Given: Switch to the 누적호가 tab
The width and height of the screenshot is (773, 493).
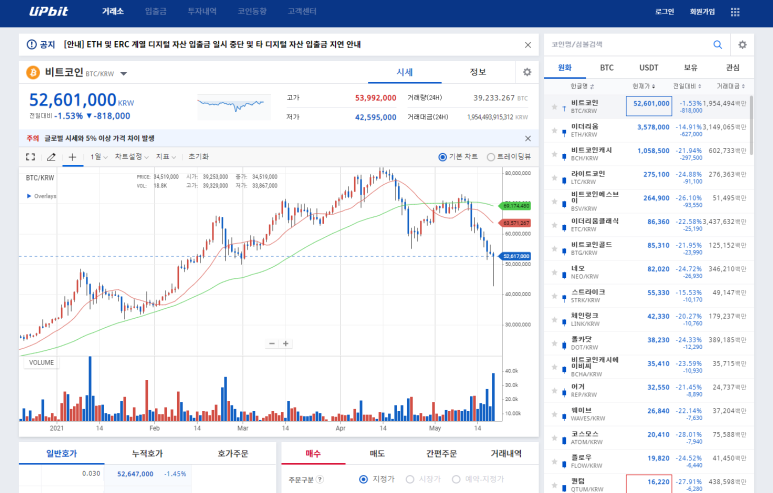Looking at the screenshot, I should 147,454.
